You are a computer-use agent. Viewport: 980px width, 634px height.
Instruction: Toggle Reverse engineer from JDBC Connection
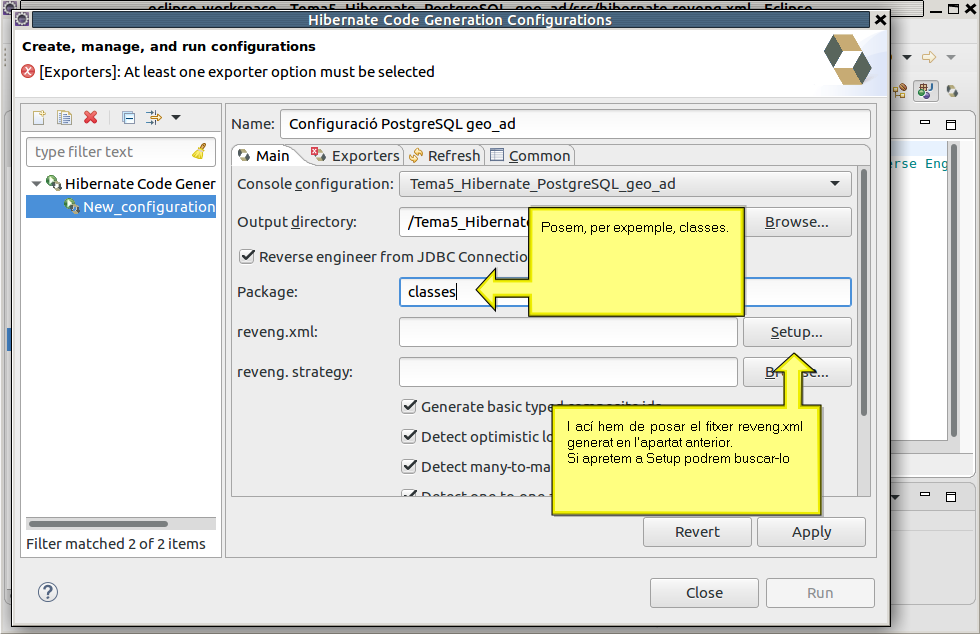(x=248, y=256)
